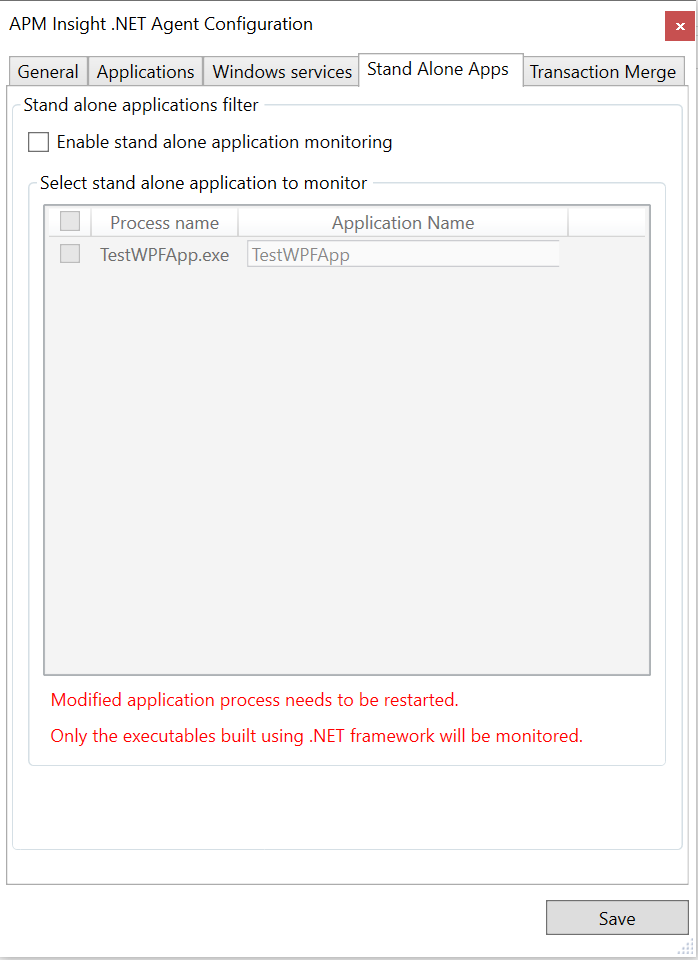The height and width of the screenshot is (960, 698).
Task: Click the .NET framework notice text
Action: [x=316, y=735]
